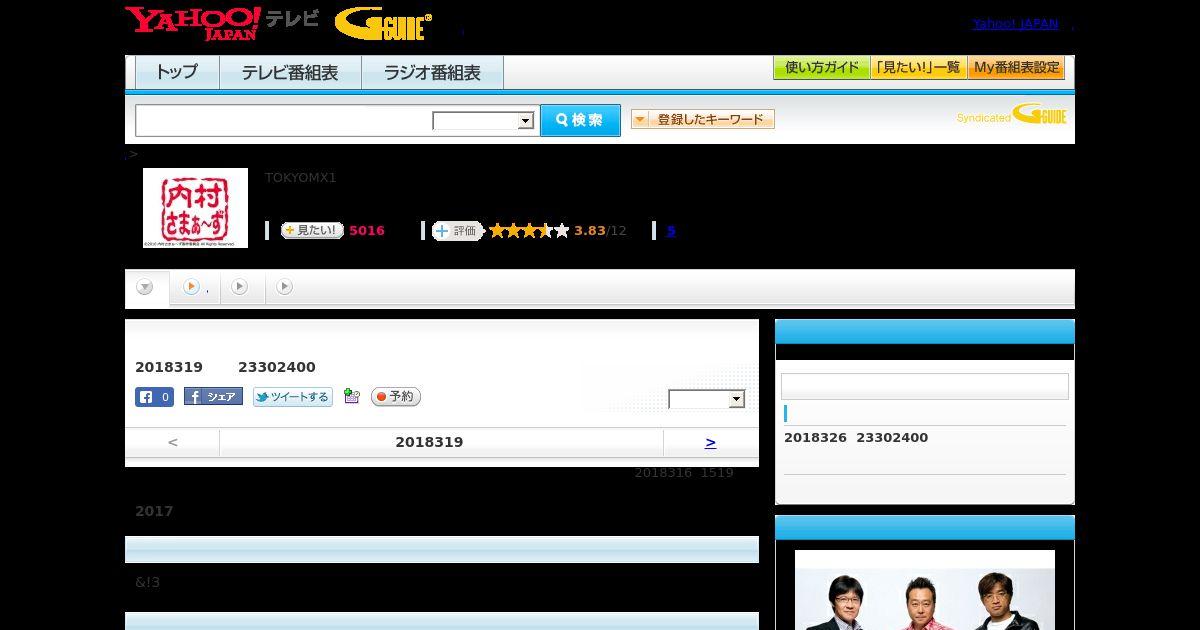Click the ツイートする Twitter button
The image size is (1200, 630).
(293, 397)
